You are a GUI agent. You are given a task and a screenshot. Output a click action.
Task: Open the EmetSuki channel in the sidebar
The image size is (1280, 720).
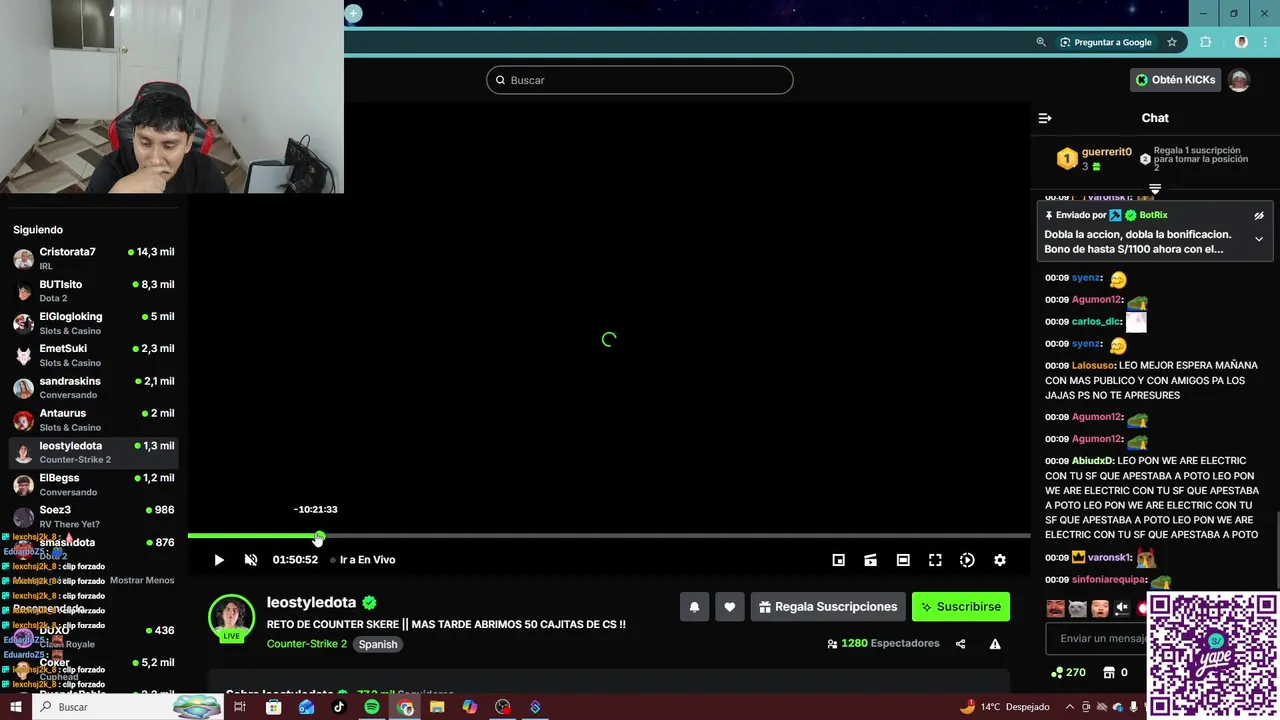(x=94, y=355)
